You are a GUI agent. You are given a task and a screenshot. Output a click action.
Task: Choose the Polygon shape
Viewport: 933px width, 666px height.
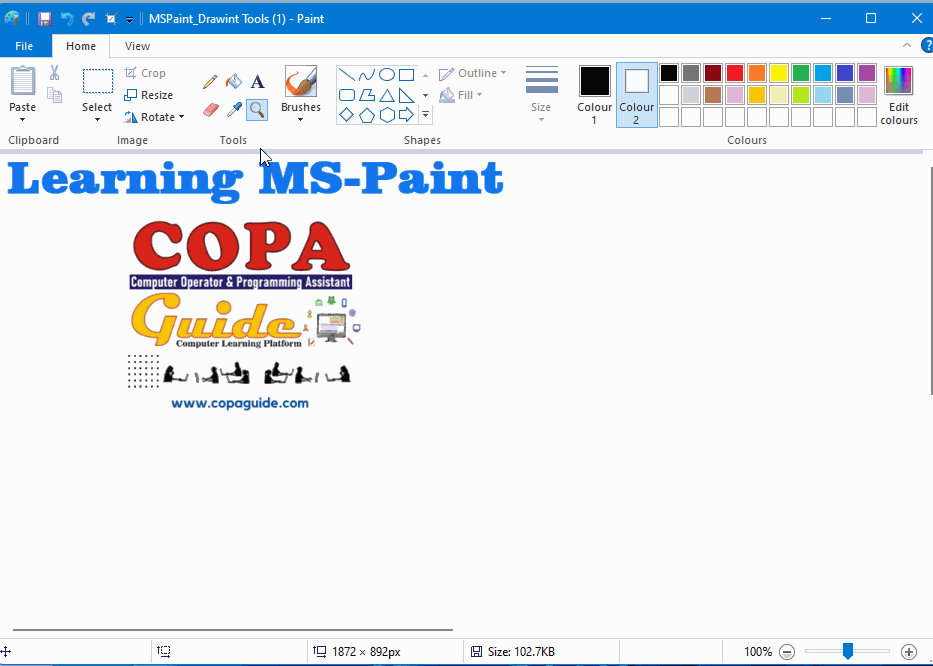[367, 95]
